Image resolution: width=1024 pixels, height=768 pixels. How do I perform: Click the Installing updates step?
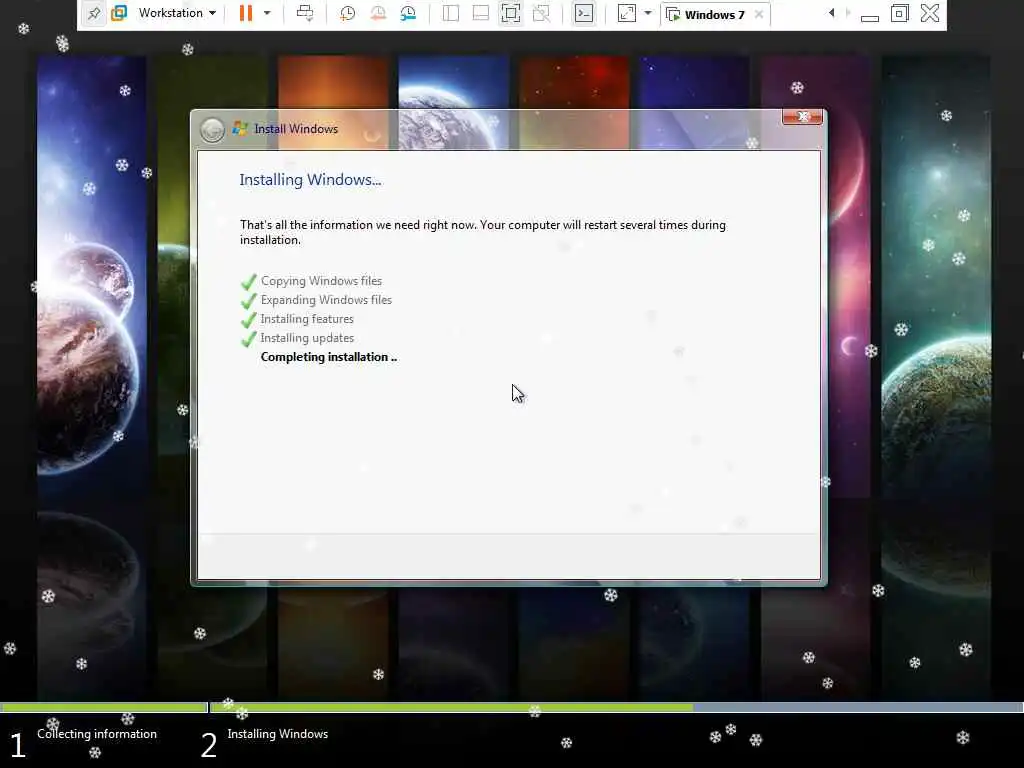[307, 338]
